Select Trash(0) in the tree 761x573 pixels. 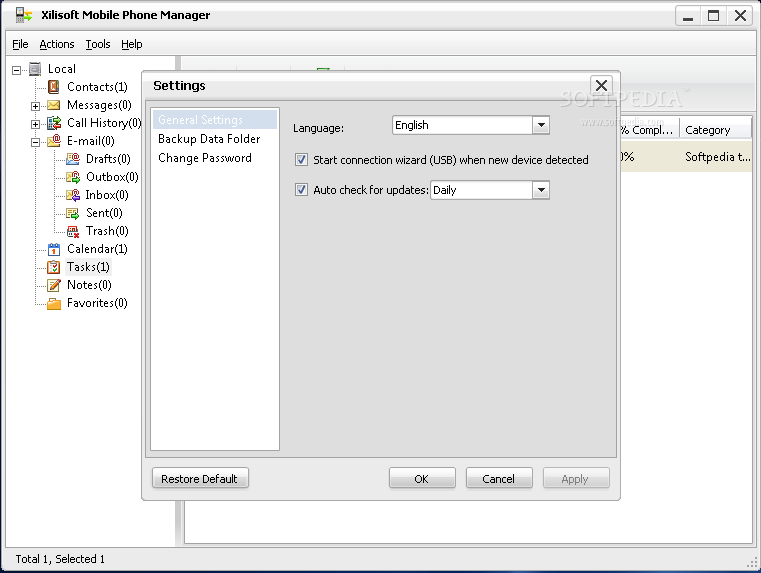click(x=107, y=231)
